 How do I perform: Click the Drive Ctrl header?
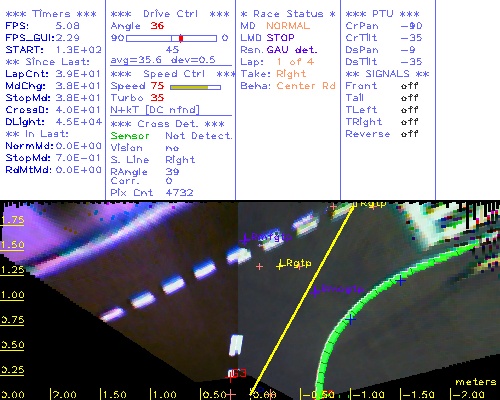(x=170, y=14)
